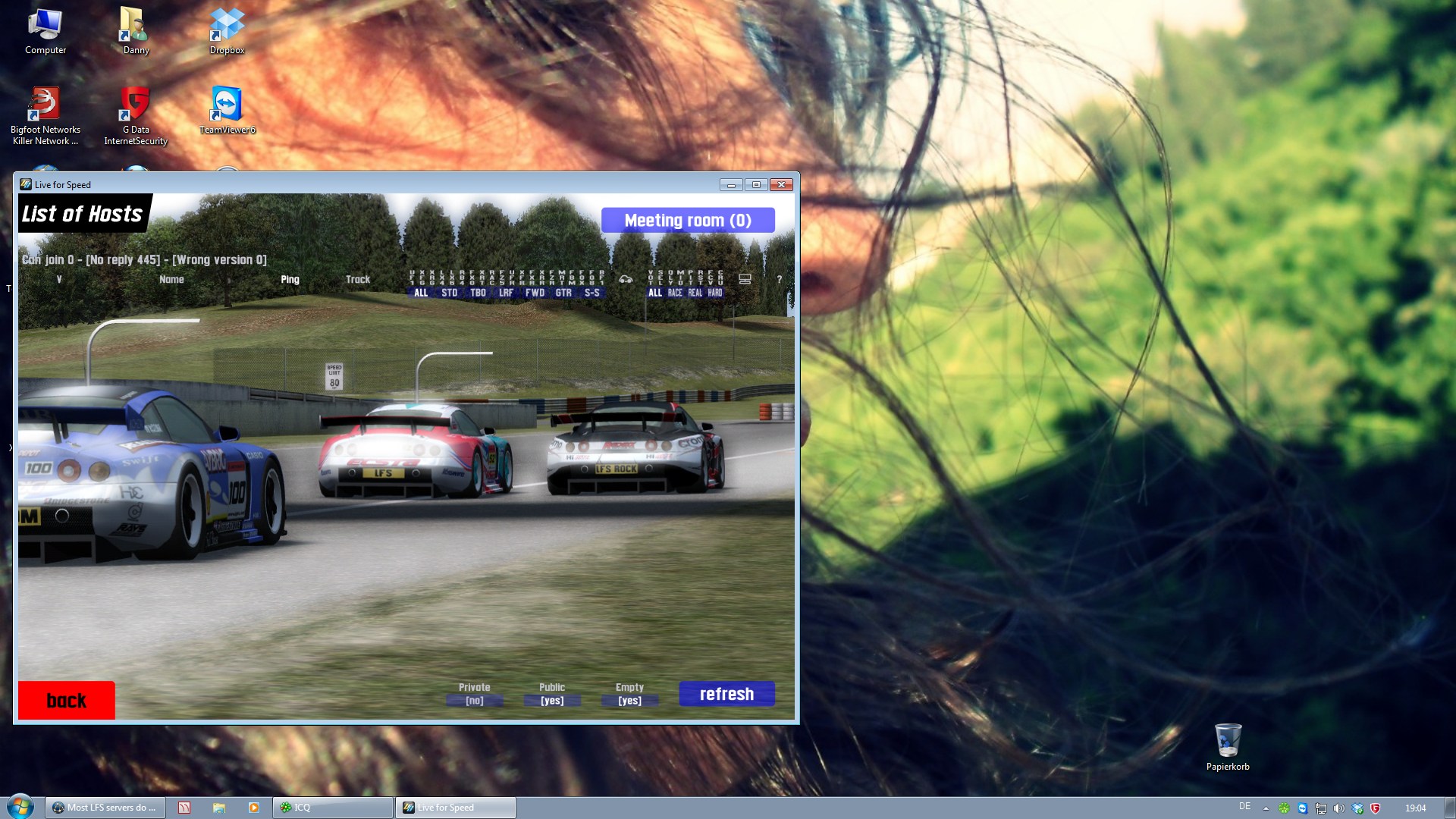1456x819 pixels.
Task: Click the car filter icon
Action: click(626, 280)
